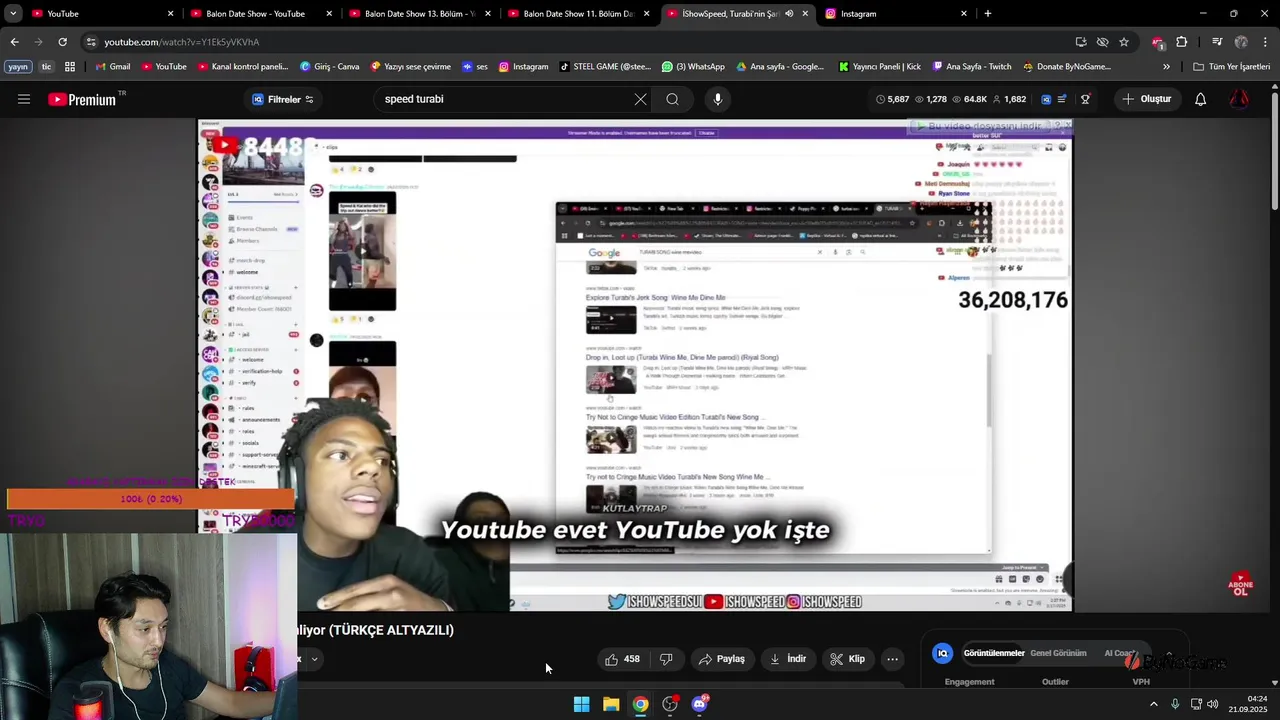Screen dimensions: 1280x720
Task: Open the Giriş - Canva bookmark
Action: point(330,67)
